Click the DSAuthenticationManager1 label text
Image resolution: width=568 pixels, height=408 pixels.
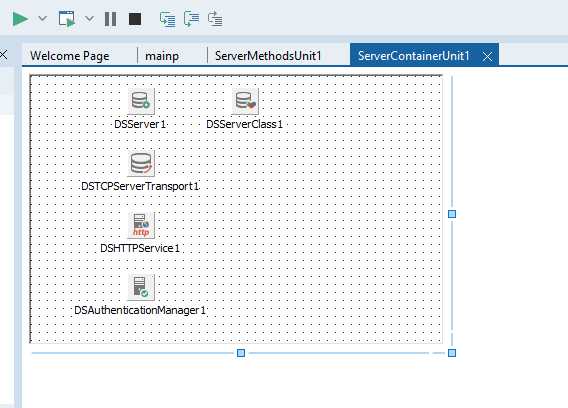tap(140, 310)
